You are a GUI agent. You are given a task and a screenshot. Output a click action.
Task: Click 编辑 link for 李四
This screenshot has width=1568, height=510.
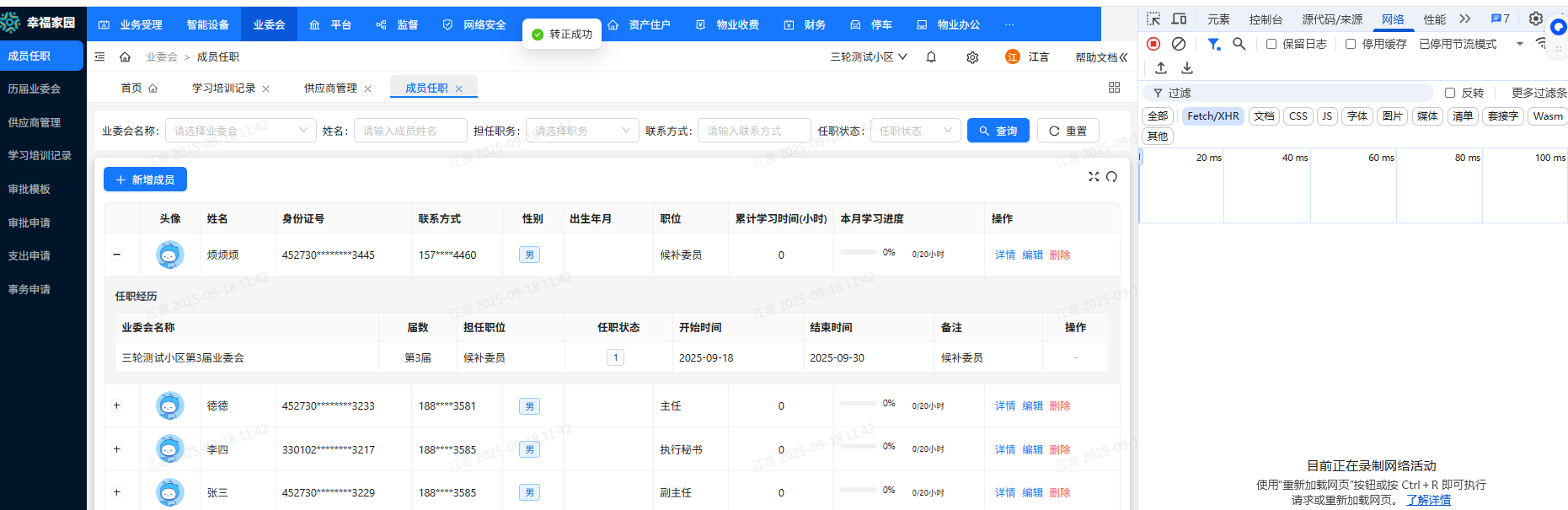1032,449
